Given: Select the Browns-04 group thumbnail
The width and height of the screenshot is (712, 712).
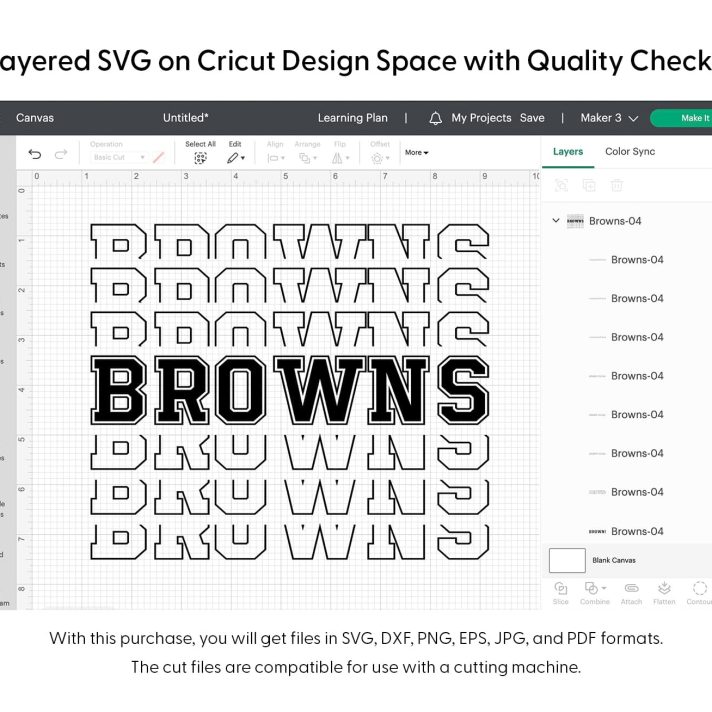Looking at the screenshot, I should pyautogui.click(x=575, y=221).
